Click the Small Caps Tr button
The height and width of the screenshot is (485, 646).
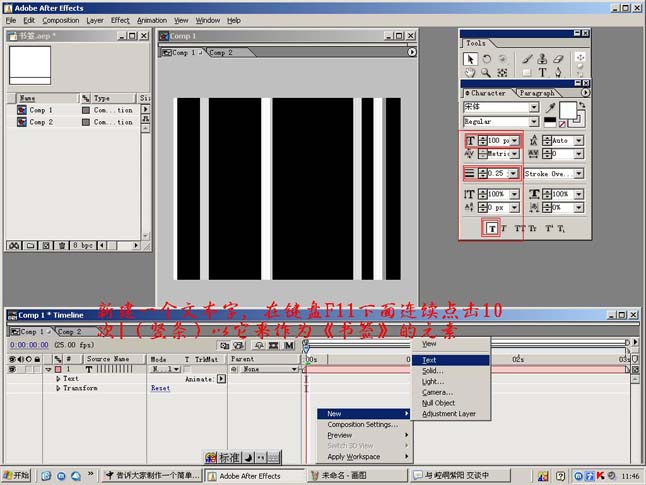click(x=532, y=229)
